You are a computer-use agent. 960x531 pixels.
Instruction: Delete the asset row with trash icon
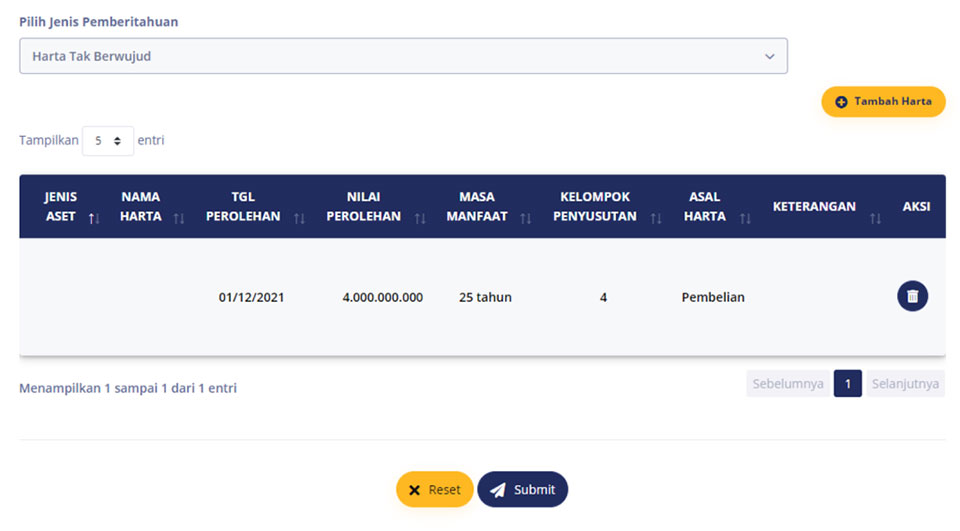click(x=912, y=296)
